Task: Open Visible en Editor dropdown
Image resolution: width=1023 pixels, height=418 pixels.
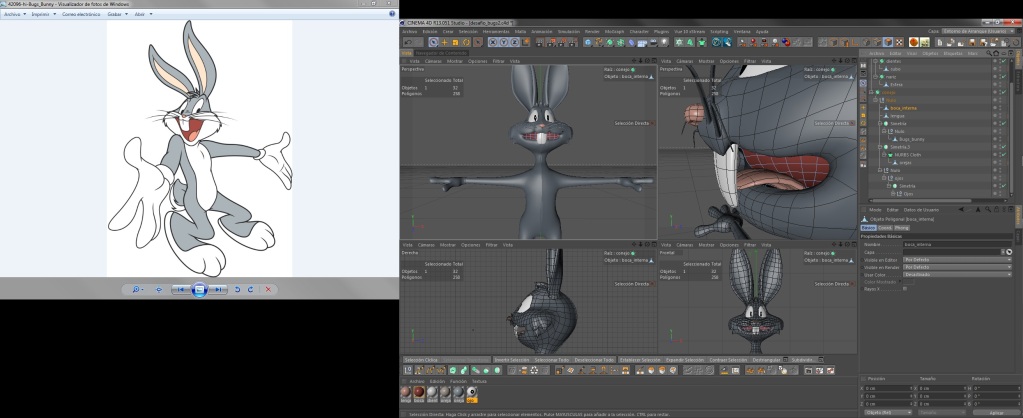Action: point(957,260)
